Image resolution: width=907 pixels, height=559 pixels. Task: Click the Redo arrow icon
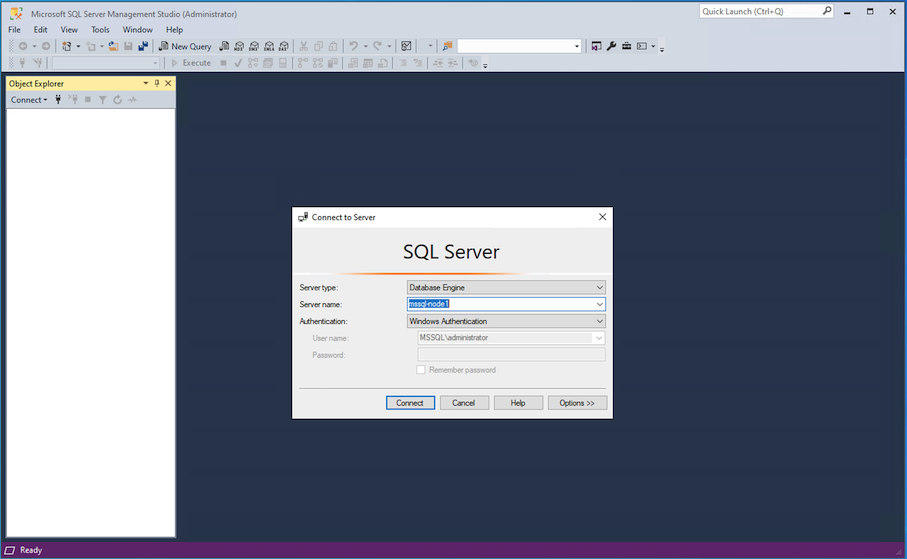click(377, 46)
